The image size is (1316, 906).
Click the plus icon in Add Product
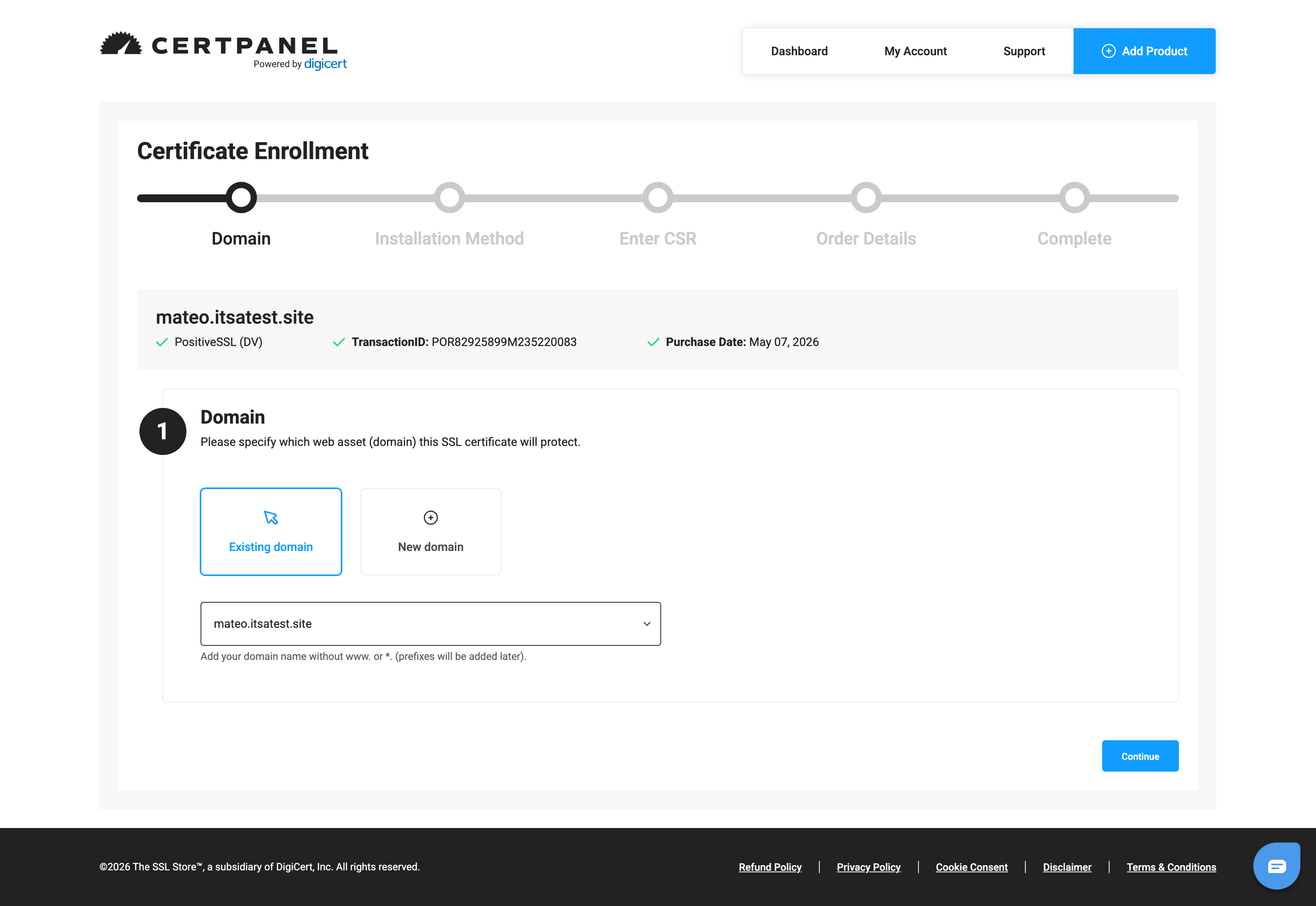click(x=1108, y=51)
